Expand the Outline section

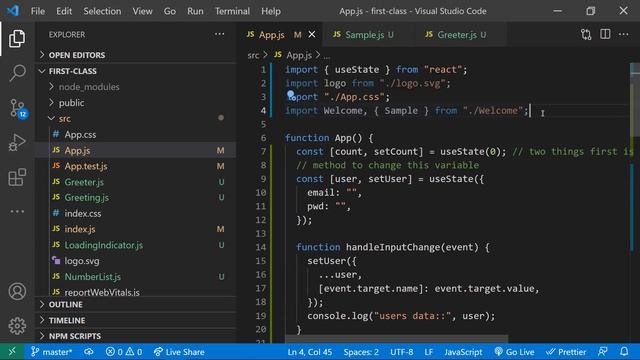[137, 304]
